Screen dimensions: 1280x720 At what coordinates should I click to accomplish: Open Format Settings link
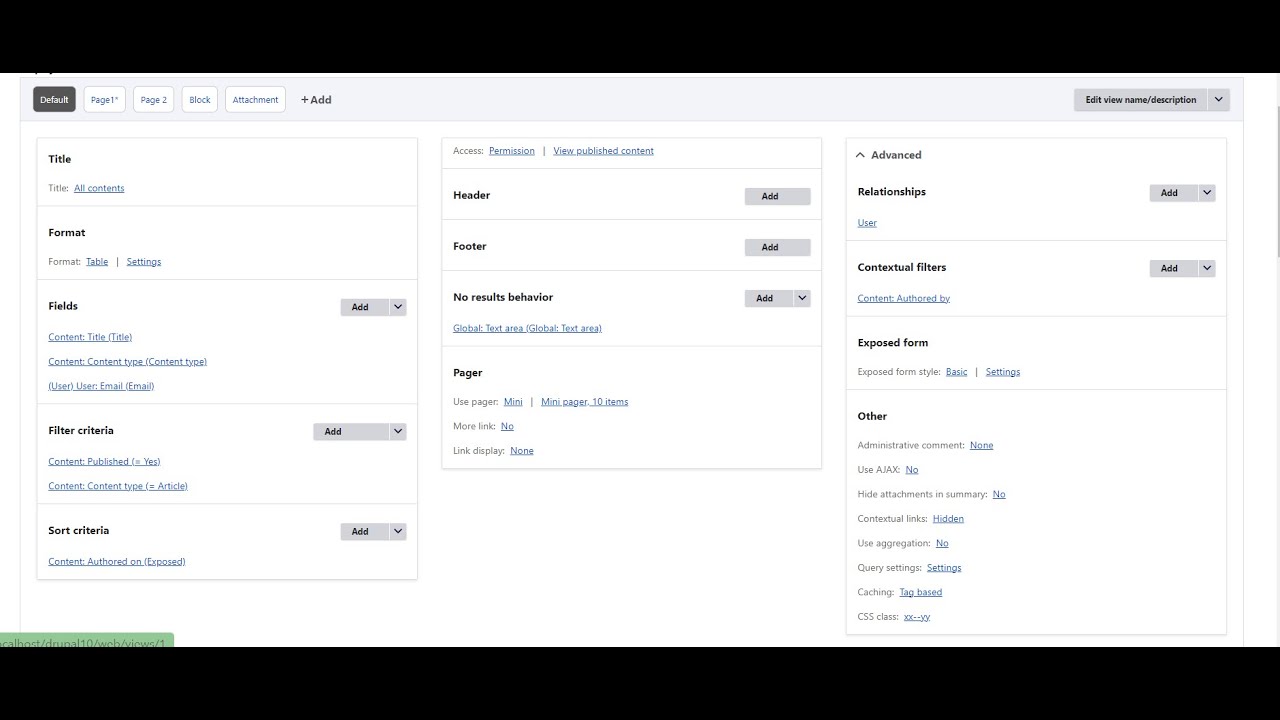coord(144,262)
